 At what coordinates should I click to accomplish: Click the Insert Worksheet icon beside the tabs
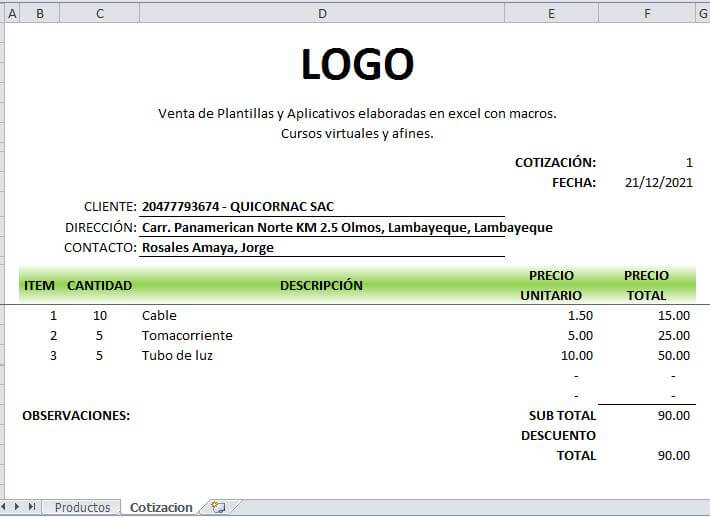218,507
